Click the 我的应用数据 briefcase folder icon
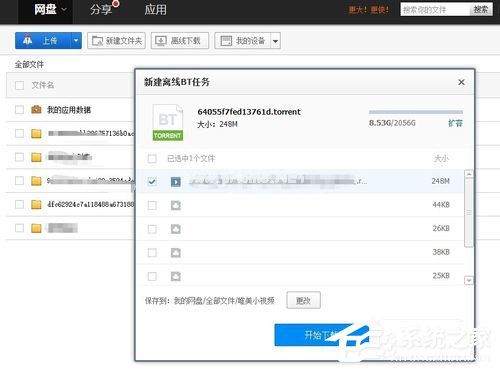 tap(36, 109)
